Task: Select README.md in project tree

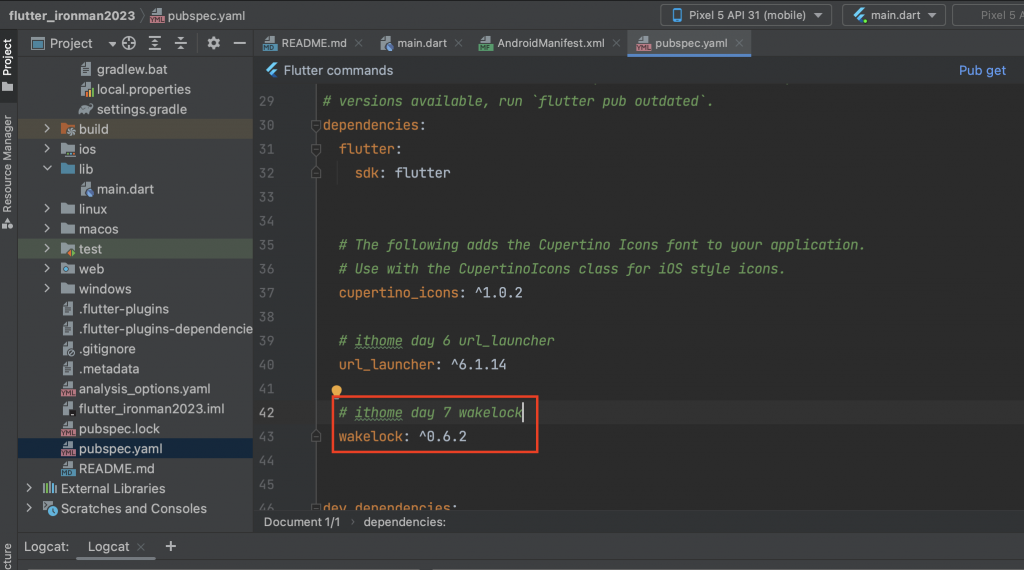Action: (116, 469)
